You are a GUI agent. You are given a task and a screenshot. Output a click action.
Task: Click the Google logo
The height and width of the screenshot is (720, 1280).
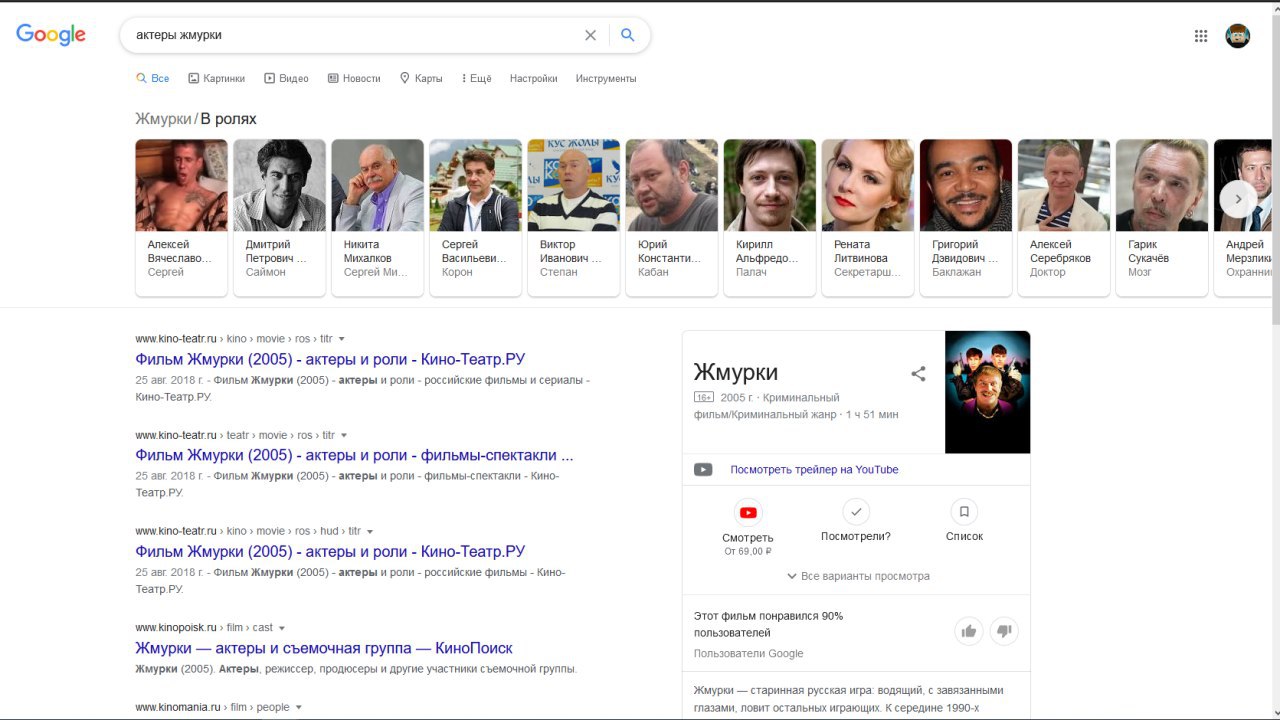(51, 35)
